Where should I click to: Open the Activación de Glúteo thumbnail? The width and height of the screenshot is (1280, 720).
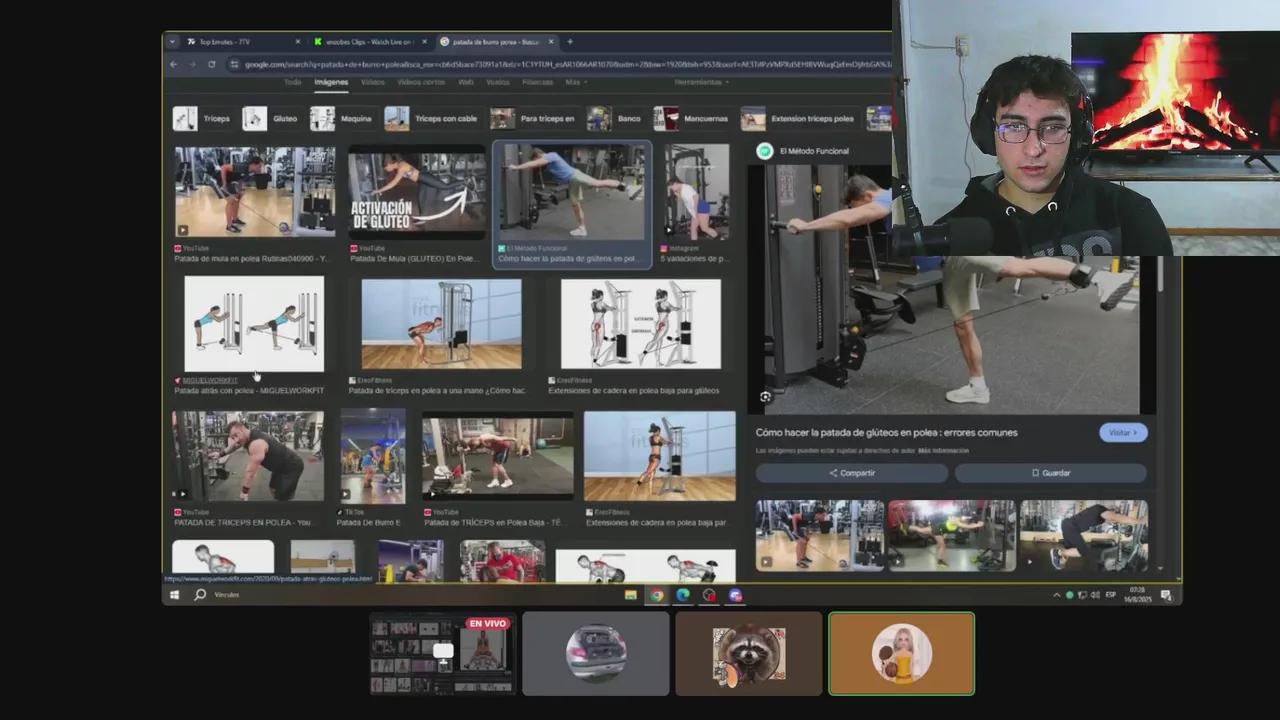click(x=417, y=192)
